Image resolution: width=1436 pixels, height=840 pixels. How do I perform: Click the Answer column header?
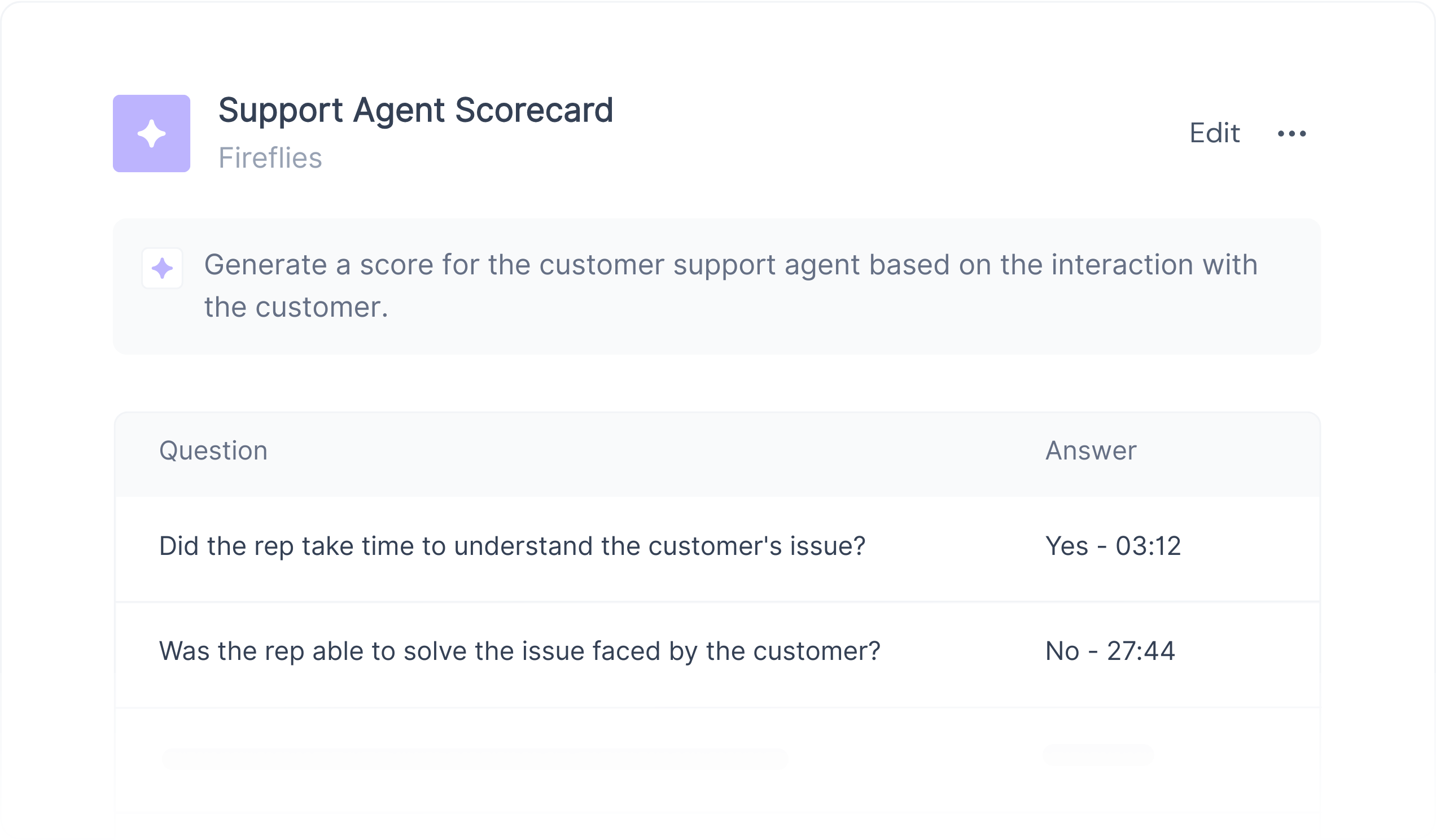1090,451
